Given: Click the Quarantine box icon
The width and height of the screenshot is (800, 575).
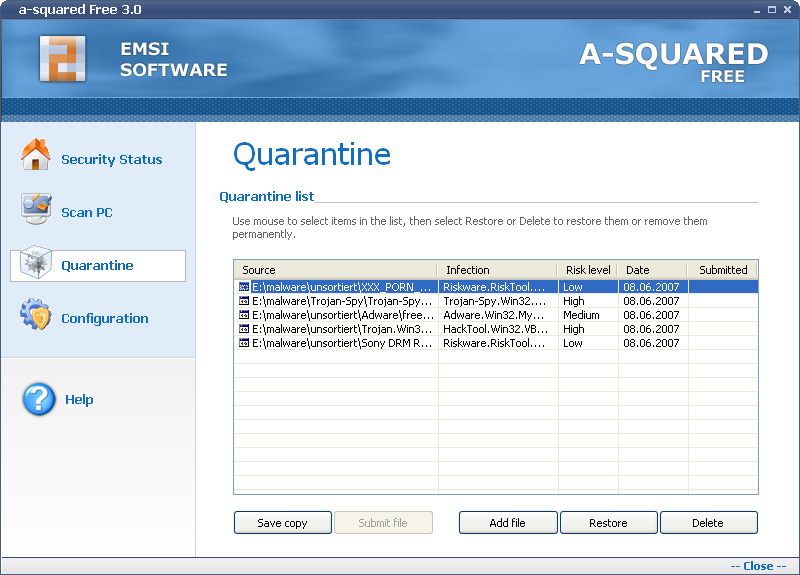Looking at the screenshot, I should click(x=36, y=264).
